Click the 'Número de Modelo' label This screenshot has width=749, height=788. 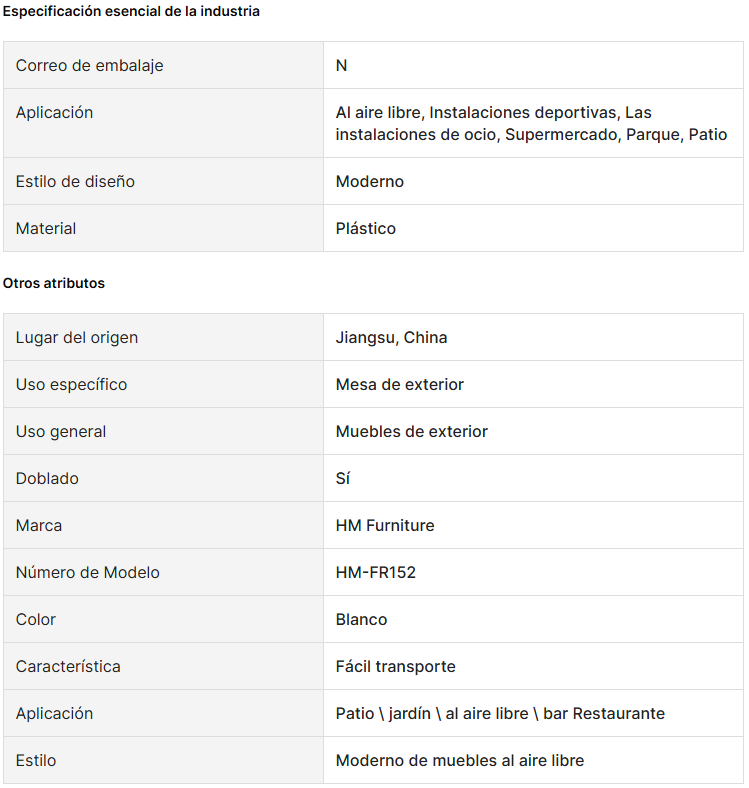click(x=88, y=572)
